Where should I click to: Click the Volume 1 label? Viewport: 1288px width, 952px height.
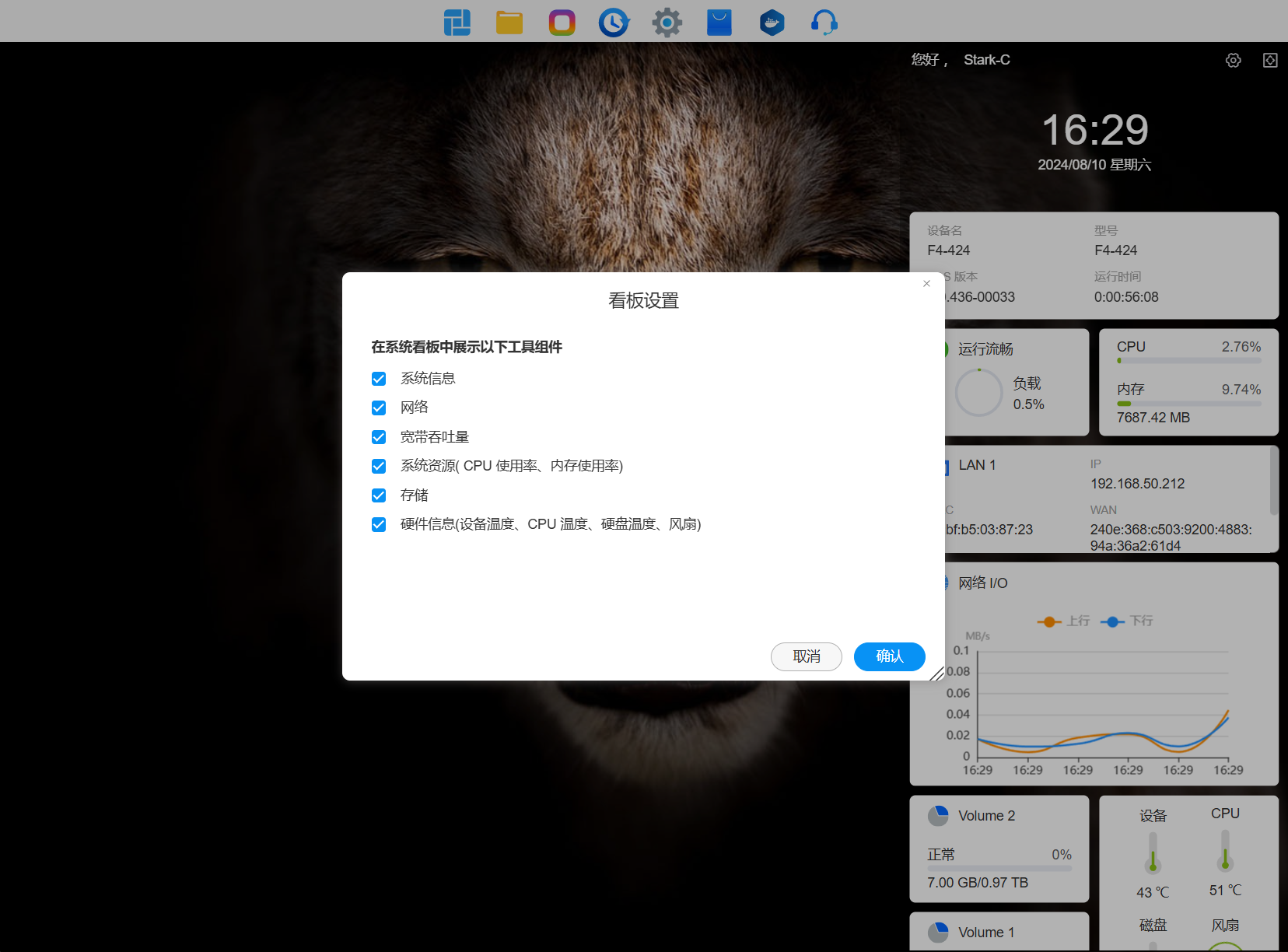click(986, 933)
